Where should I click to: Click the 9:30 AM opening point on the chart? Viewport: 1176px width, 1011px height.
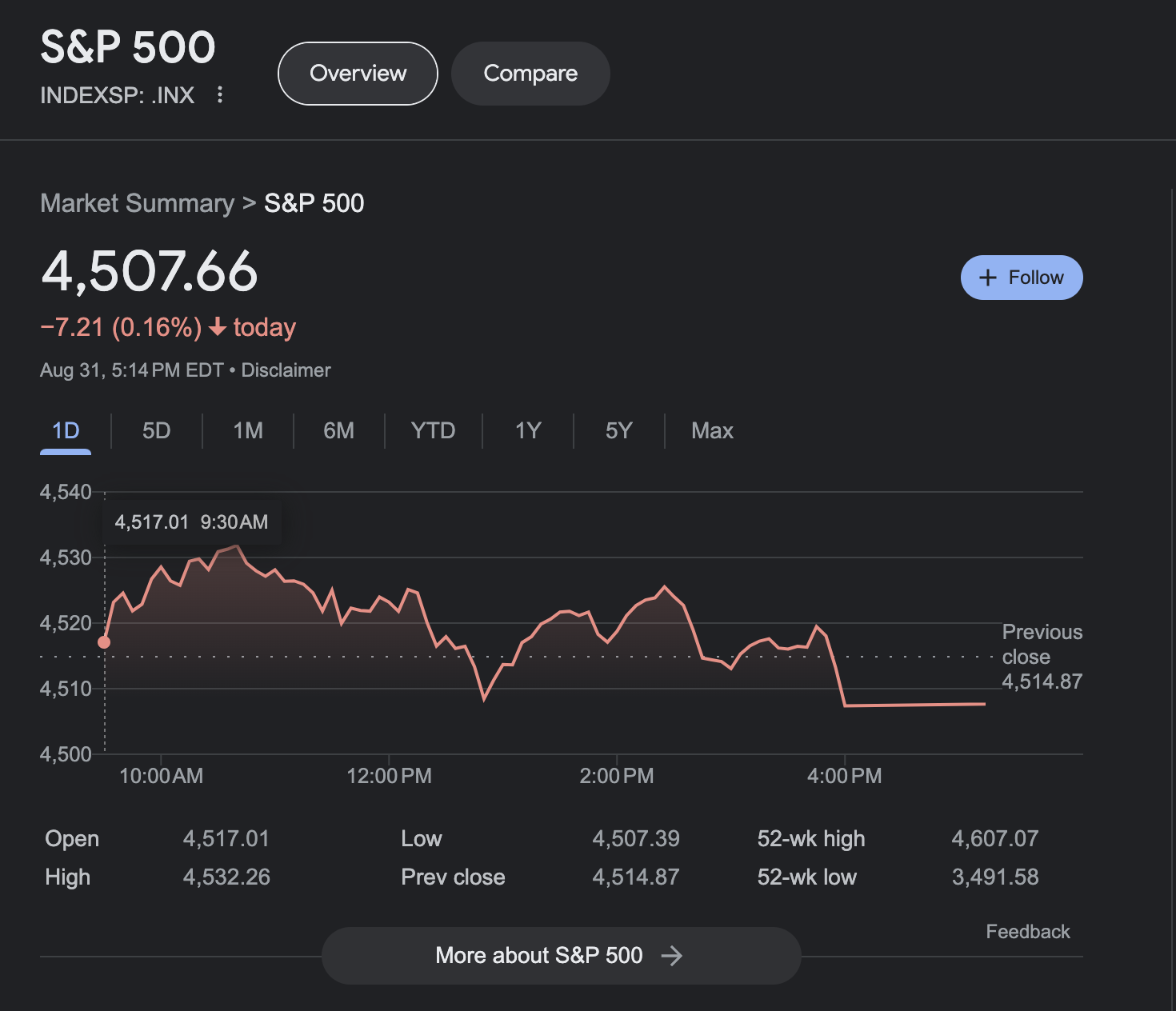tap(104, 642)
